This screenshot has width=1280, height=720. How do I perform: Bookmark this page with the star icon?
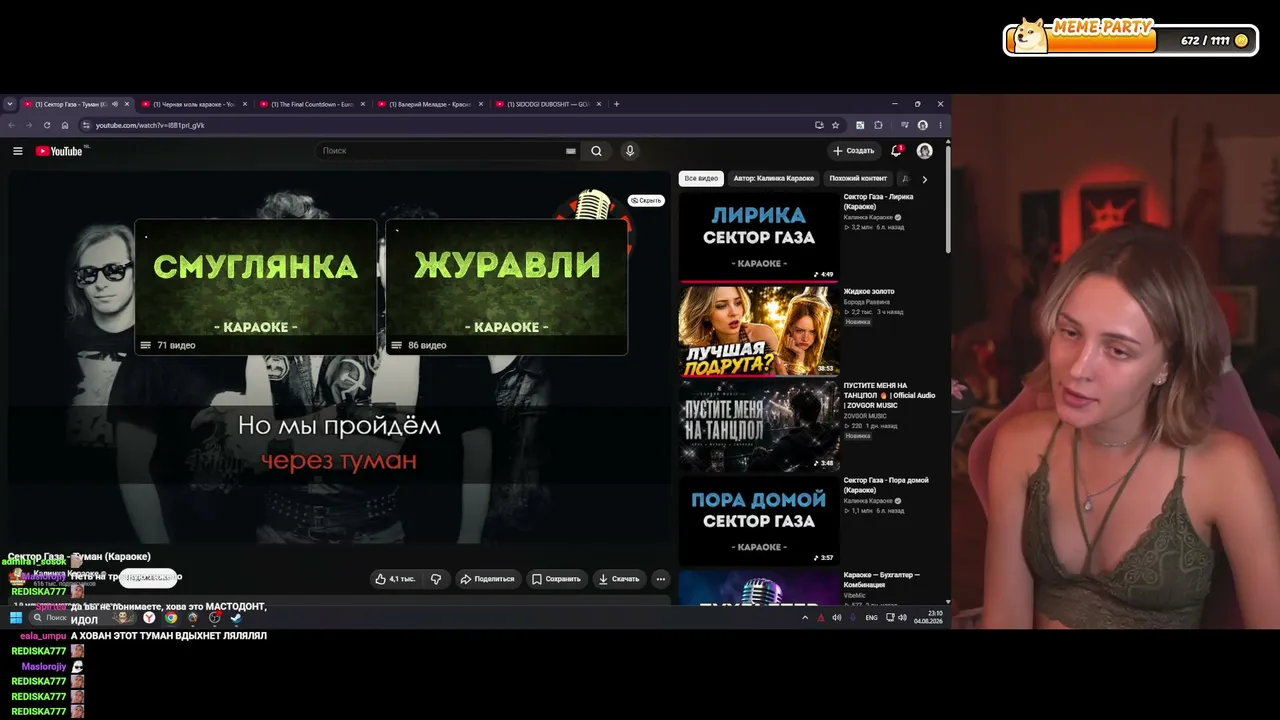(835, 125)
